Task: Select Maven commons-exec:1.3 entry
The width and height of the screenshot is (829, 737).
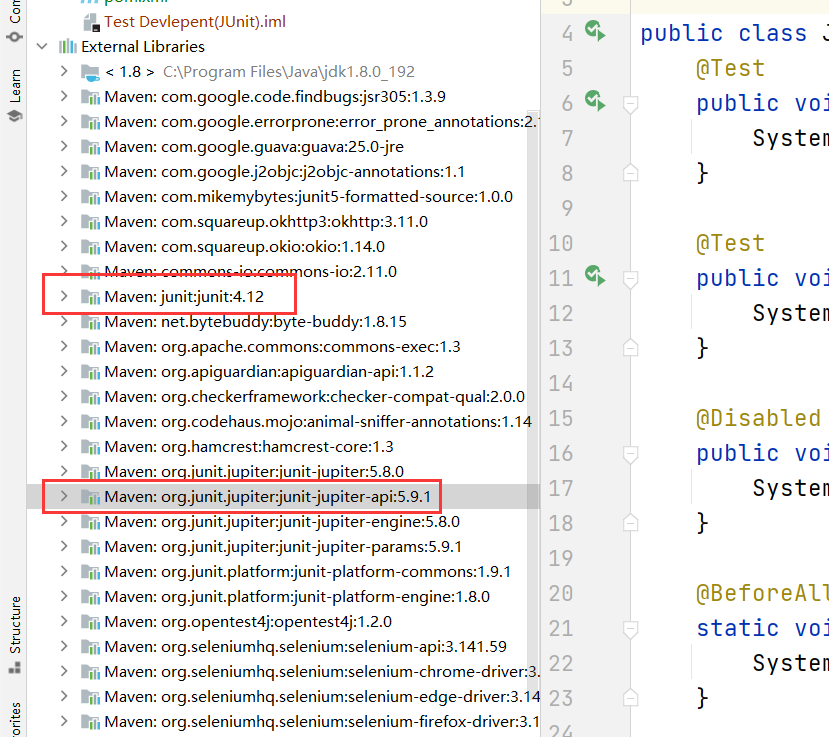Action: tap(282, 346)
